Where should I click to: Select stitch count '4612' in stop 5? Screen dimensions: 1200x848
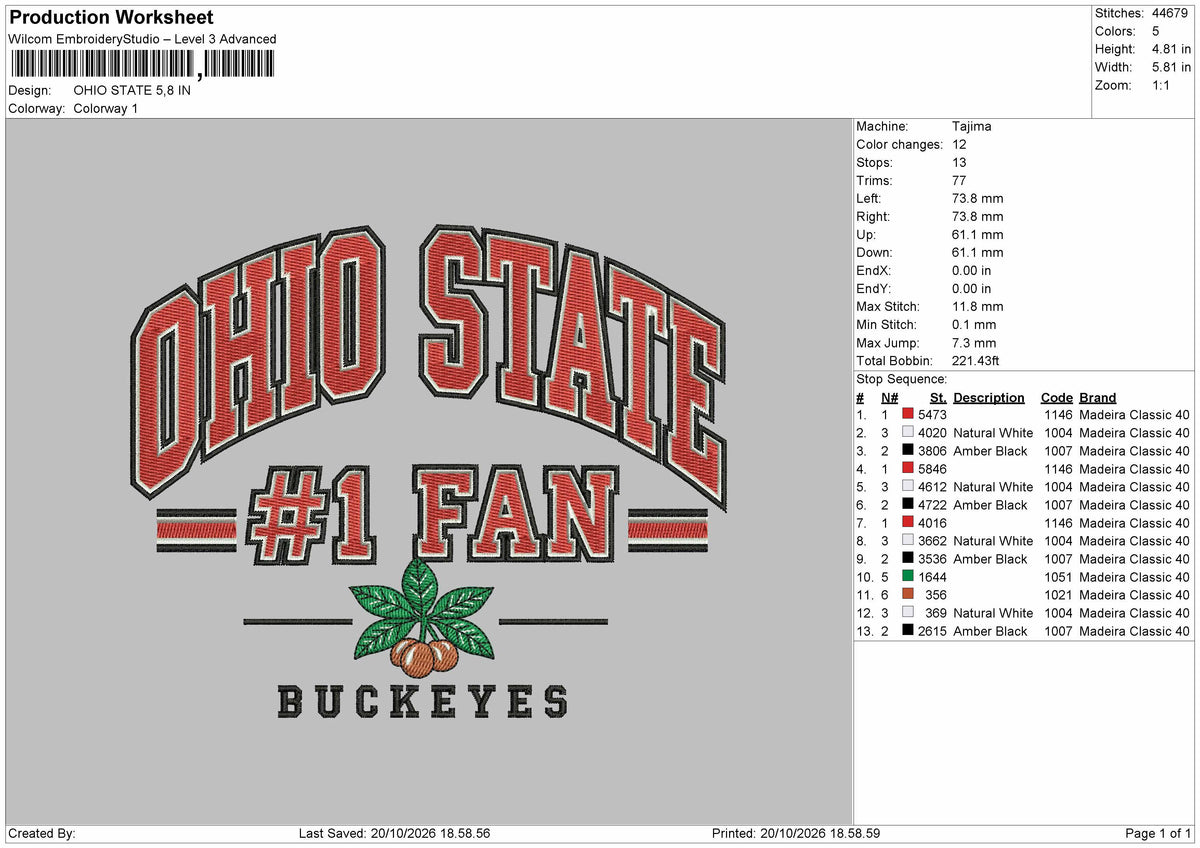coord(932,487)
